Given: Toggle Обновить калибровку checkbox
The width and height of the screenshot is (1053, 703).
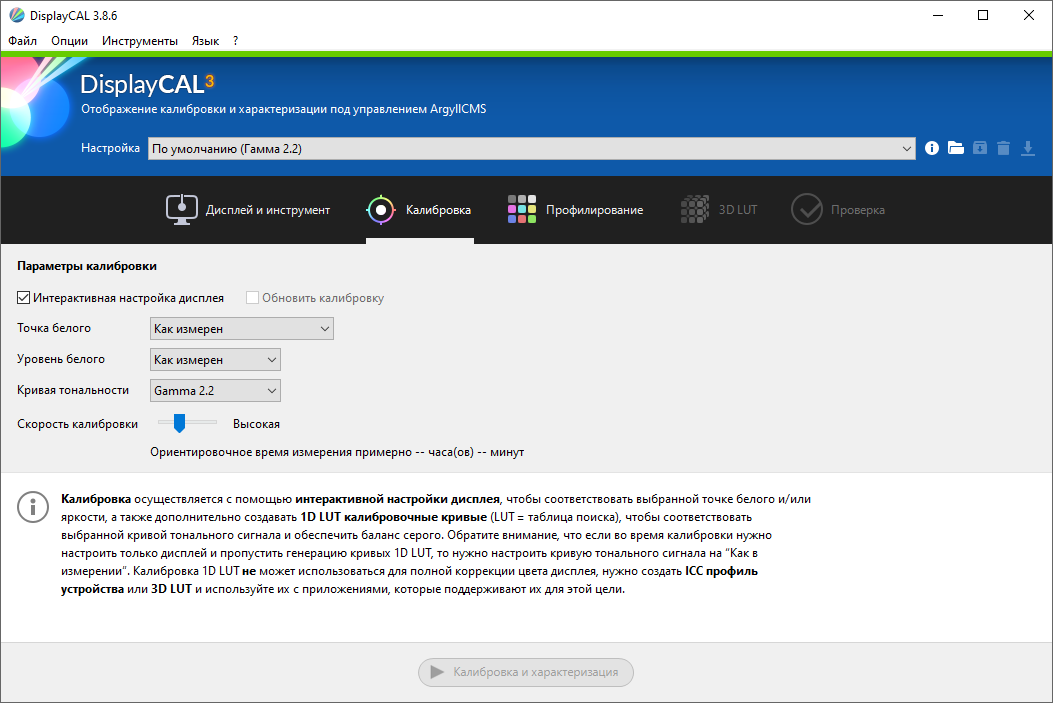Looking at the screenshot, I should pos(253,297).
